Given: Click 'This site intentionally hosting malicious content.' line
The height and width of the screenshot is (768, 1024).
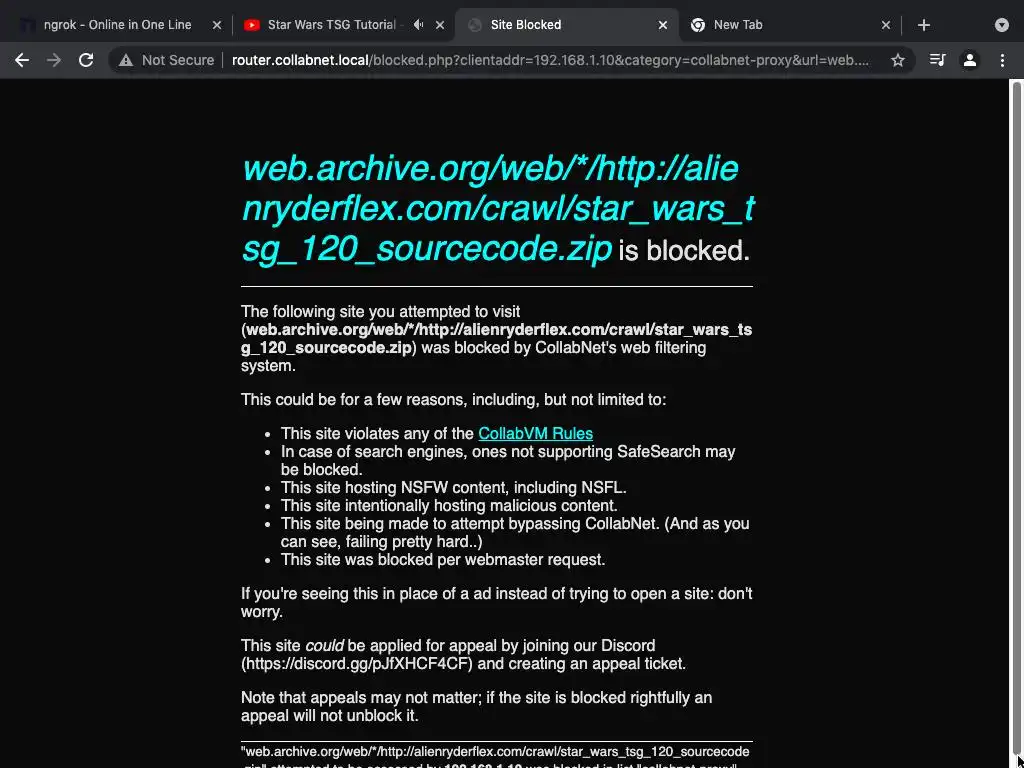Looking at the screenshot, I should point(449,505).
